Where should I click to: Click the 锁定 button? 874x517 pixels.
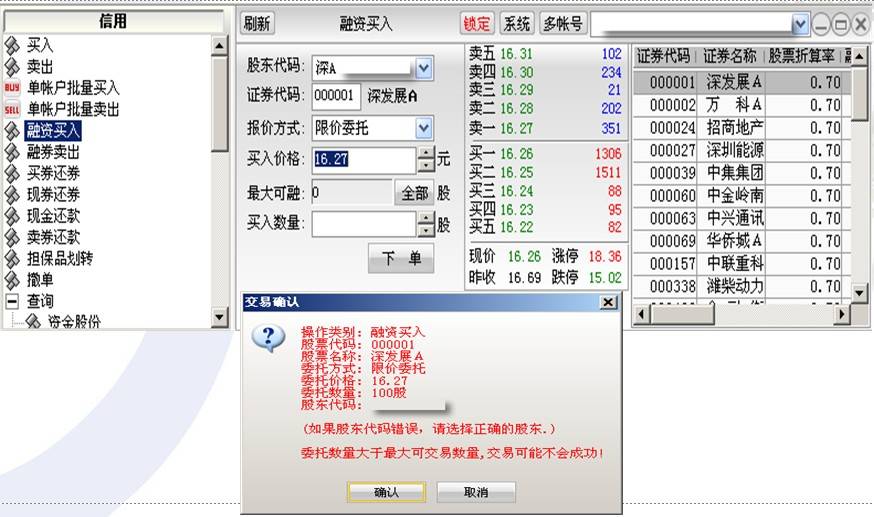click(x=477, y=24)
